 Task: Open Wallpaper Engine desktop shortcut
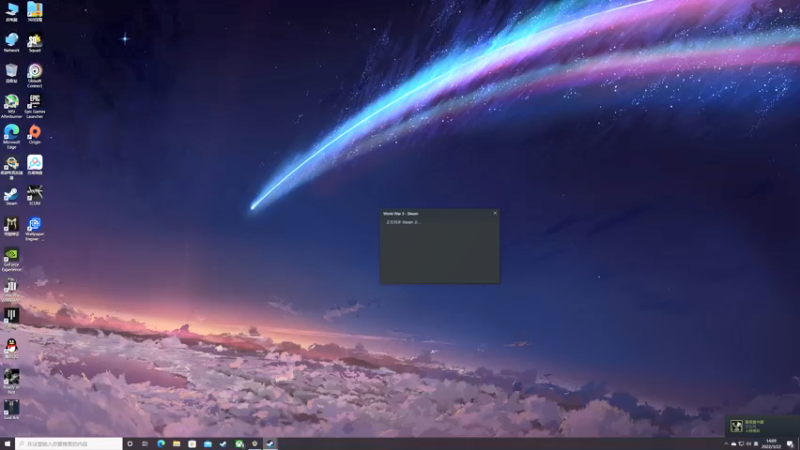(x=35, y=229)
